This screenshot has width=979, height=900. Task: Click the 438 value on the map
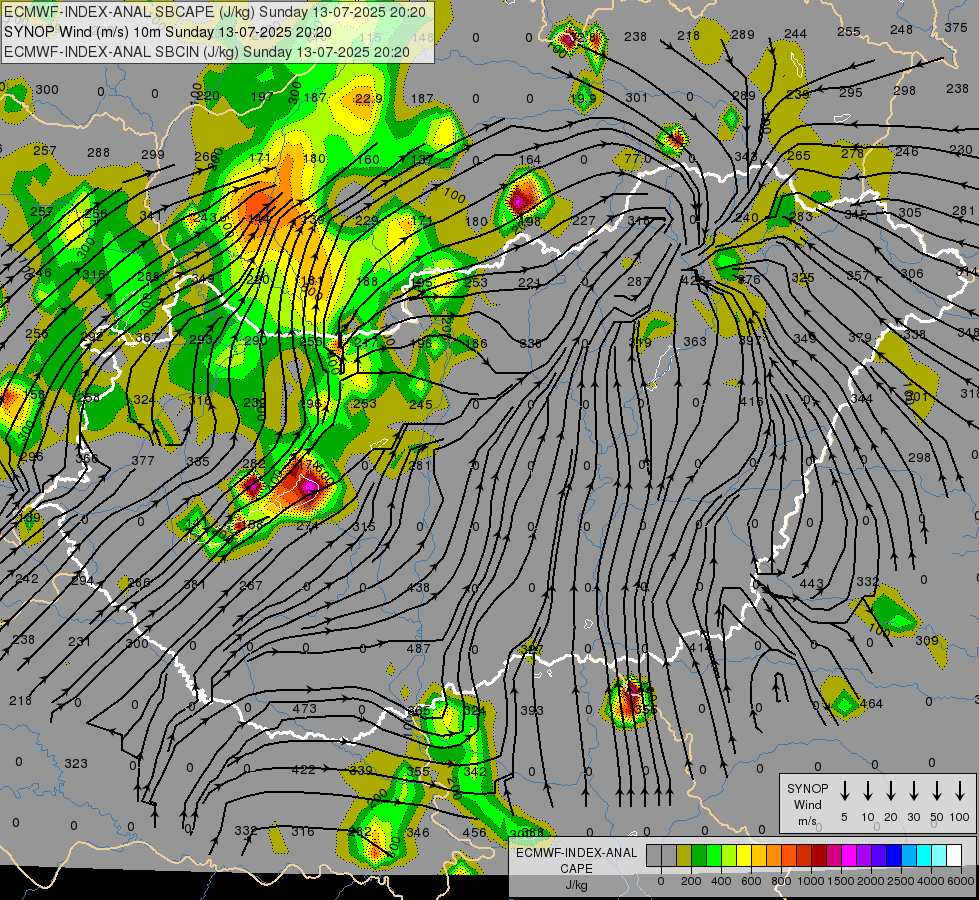coord(418,587)
